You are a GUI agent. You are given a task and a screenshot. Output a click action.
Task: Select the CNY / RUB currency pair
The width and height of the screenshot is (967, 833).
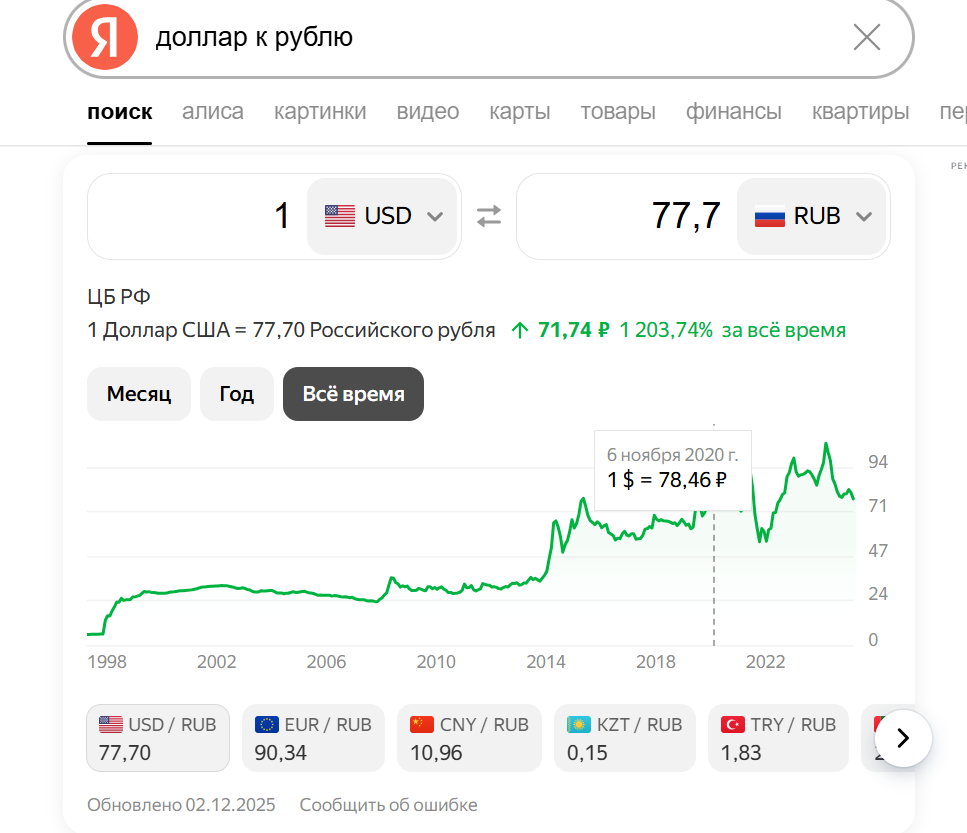click(x=469, y=738)
